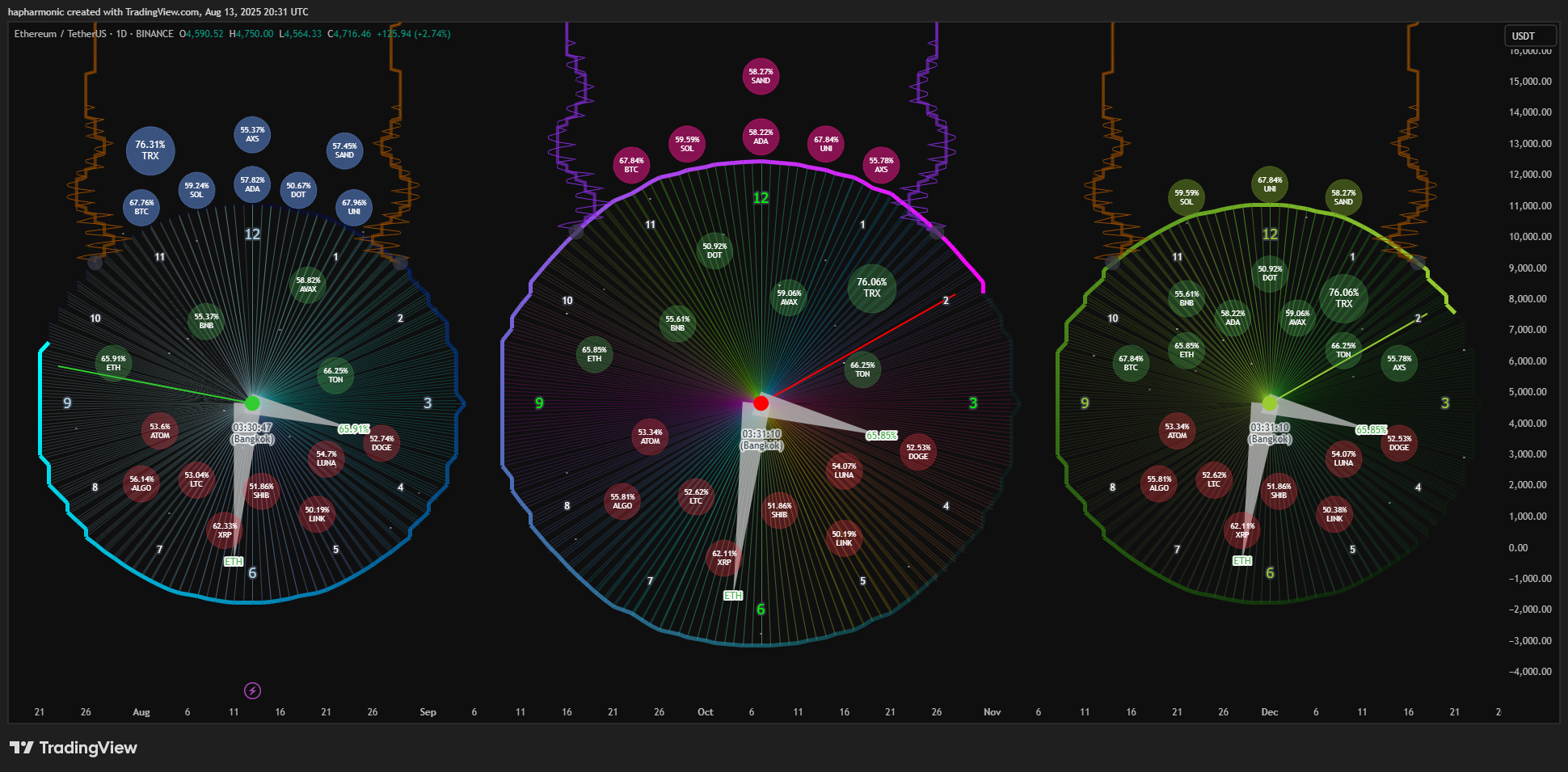Select the 52.53% DOGE bubble in middle clock

tap(918, 452)
